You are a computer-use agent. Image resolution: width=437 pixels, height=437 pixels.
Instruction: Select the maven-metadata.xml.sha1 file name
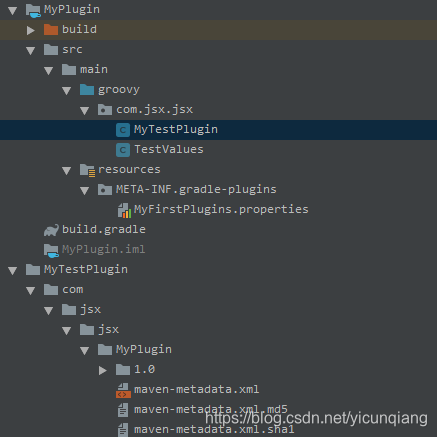[x=214, y=429]
